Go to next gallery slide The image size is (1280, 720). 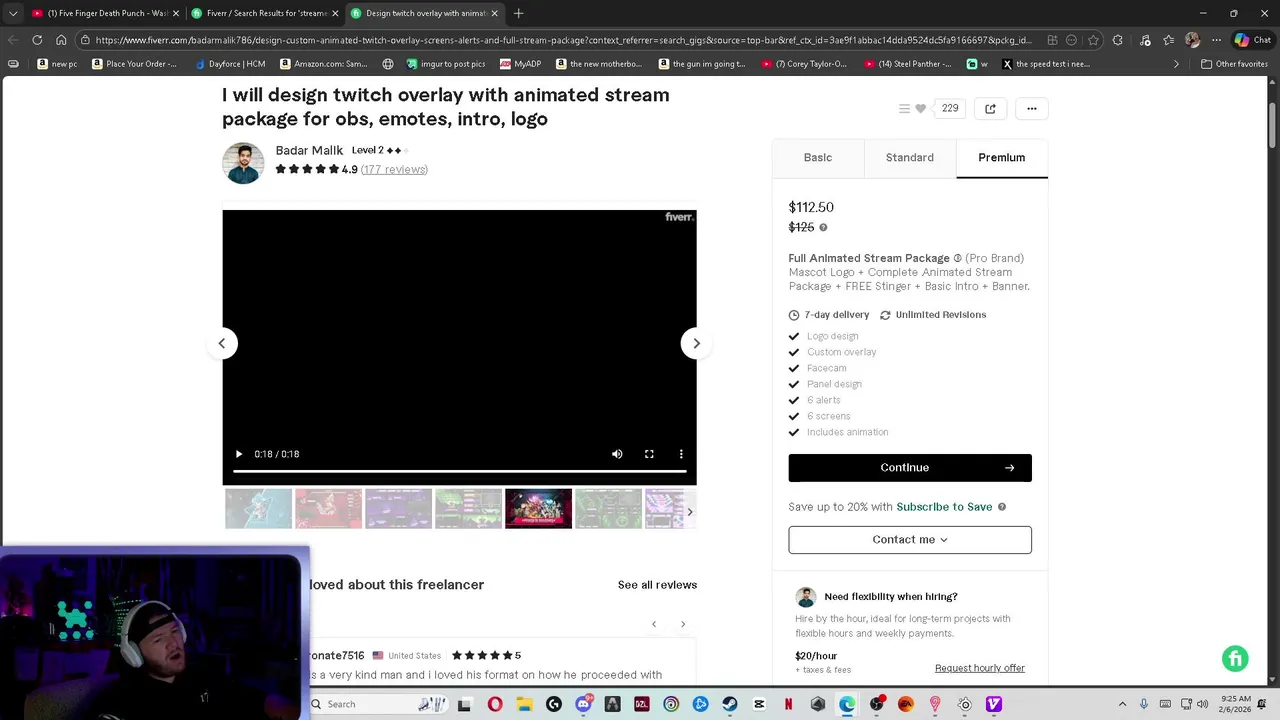click(x=697, y=343)
